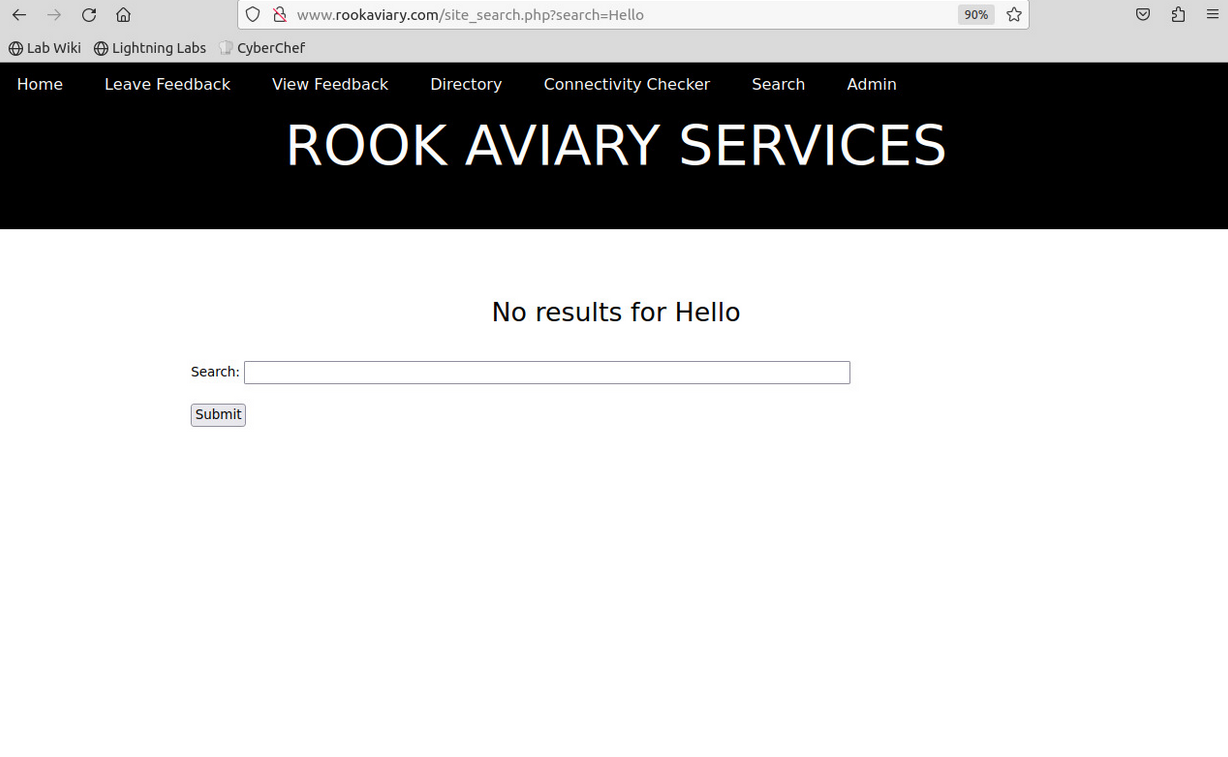The width and height of the screenshot is (1228, 757).
Task: Open the Connectivity Checker page
Action: pyautogui.click(x=626, y=84)
